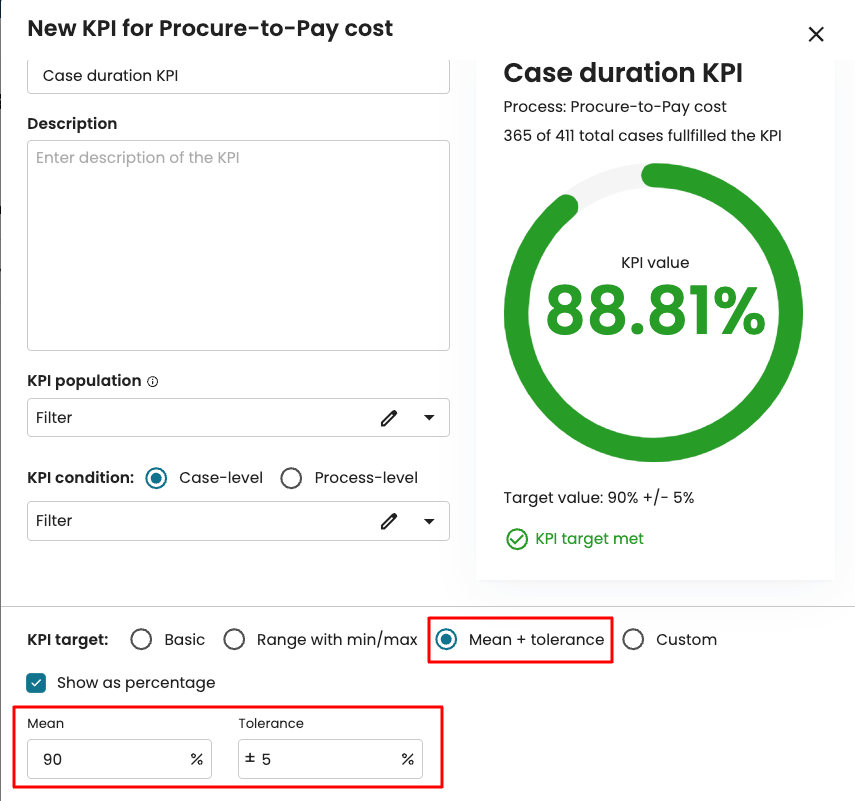Select Case-level KPI condition
This screenshot has height=801, width=855.
[x=156, y=478]
